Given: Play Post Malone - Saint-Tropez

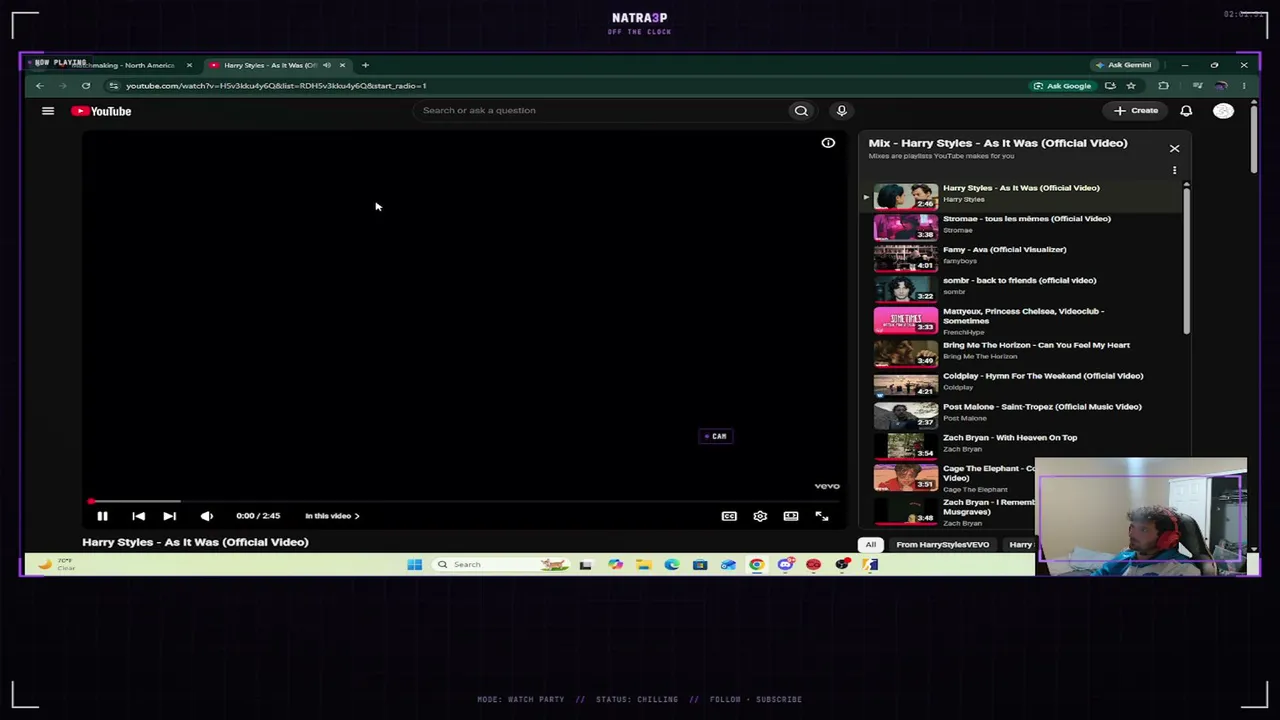Looking at the screenshot, I should (1042, 407).
